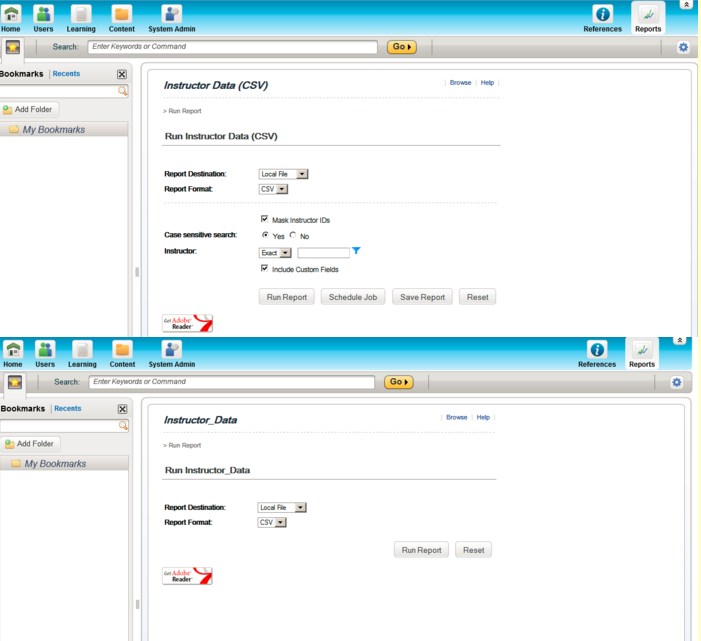Open References icon in bottom screen
Image resolution: width=701 pixels, height=641 pixels.
pyautogui.click(x=597, y=350)
